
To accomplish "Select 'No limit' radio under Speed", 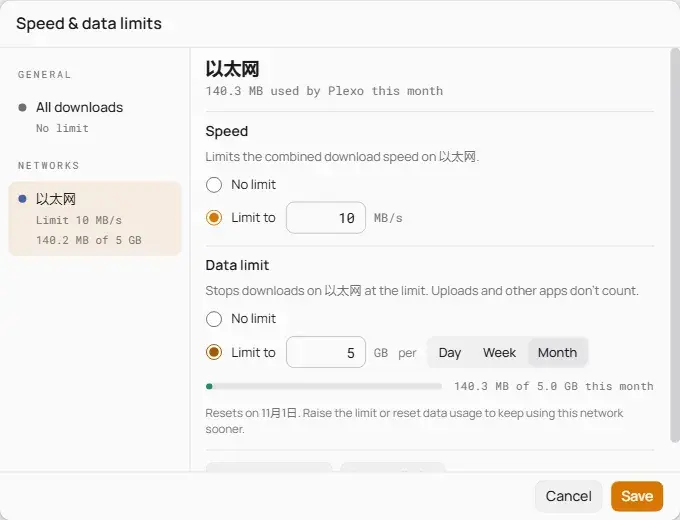I will coord(214,185).
